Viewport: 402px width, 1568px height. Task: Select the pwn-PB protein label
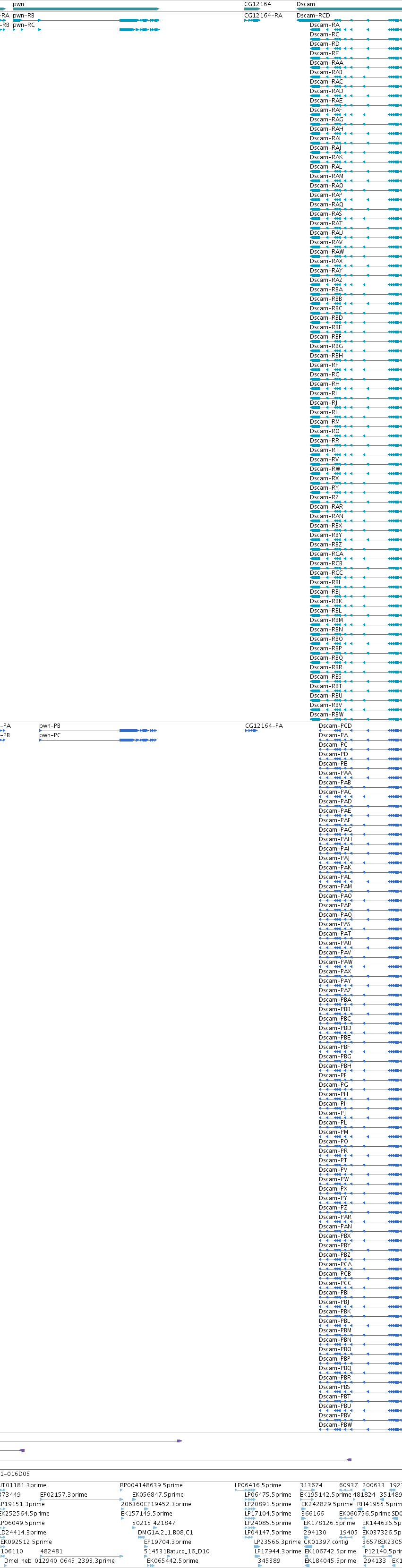50,726
